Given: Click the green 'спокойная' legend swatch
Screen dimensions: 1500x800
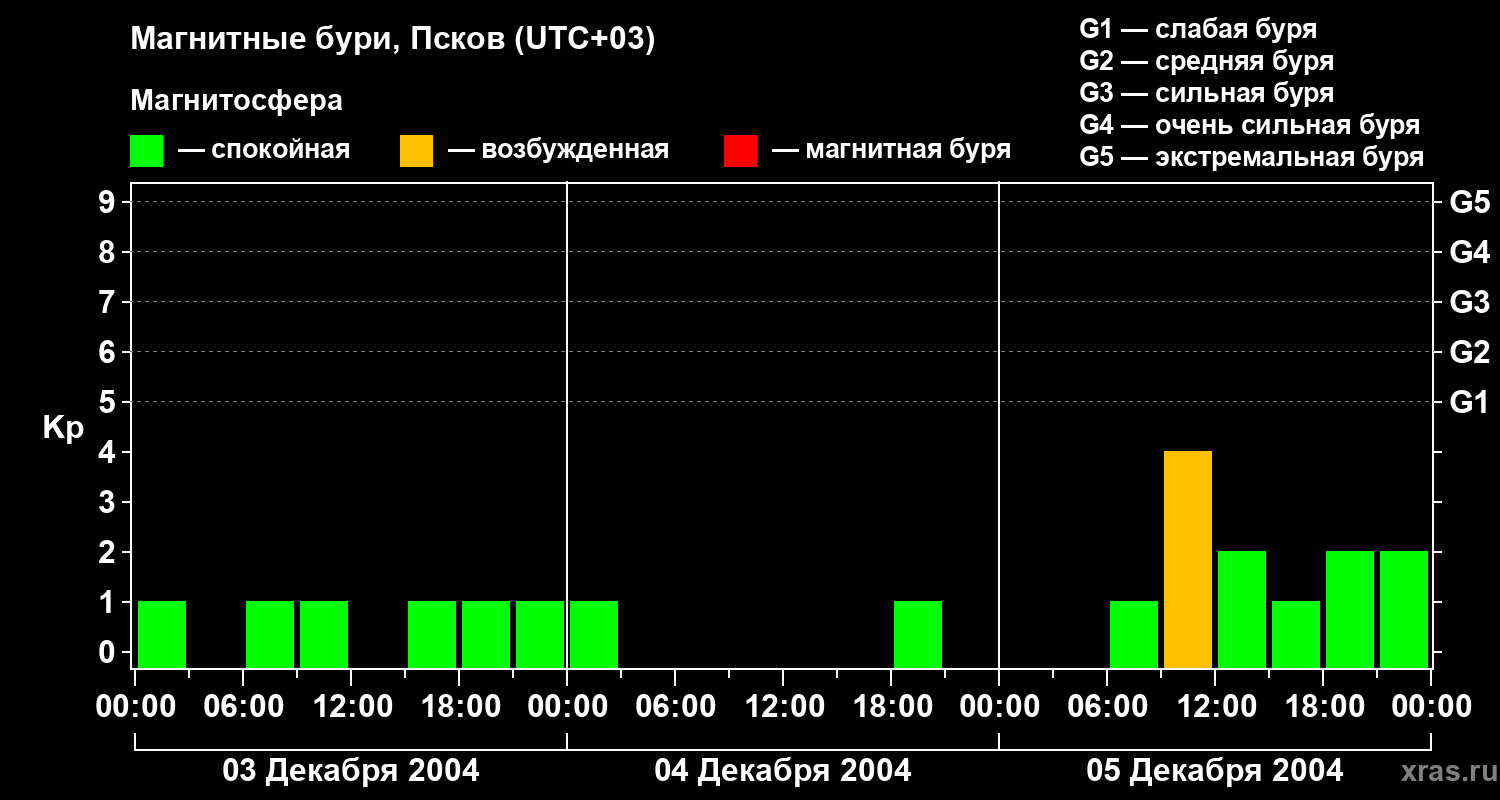Looking at the screenshot, I should (146, 151).
